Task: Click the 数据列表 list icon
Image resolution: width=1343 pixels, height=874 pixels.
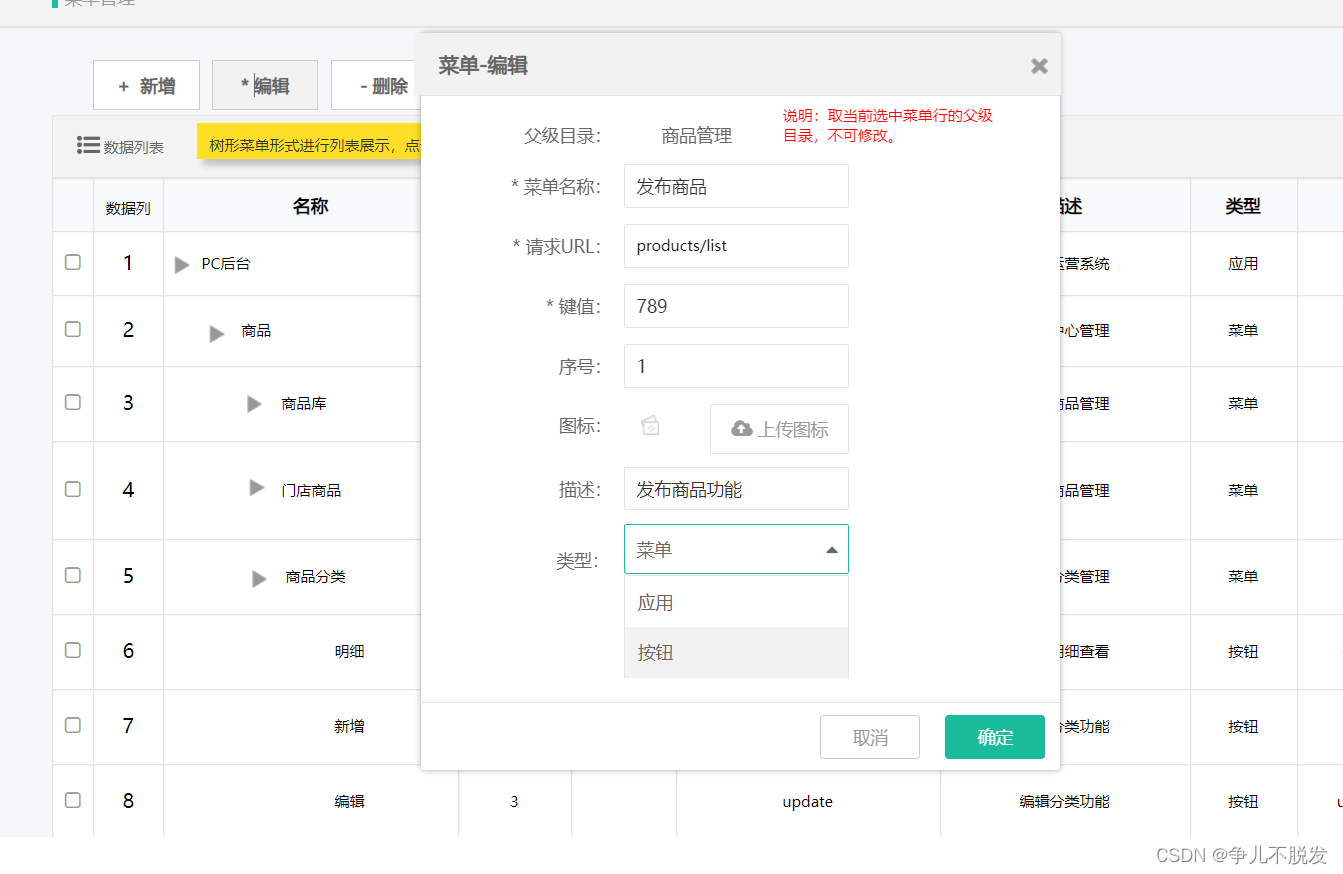Action: pyautogui.click(x=88, y=146)
